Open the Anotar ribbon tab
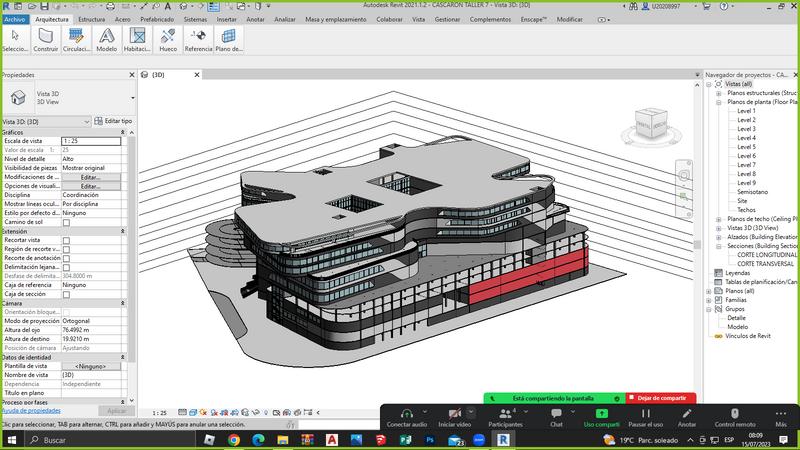 tap(256, 19)
